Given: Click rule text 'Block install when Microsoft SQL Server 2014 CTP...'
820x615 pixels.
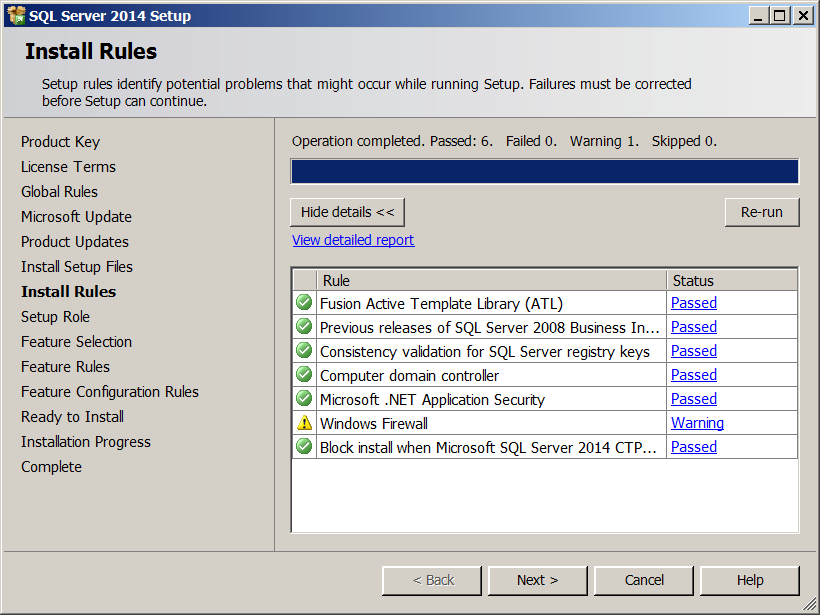Looking at the screenshot, I should point(488,448).
